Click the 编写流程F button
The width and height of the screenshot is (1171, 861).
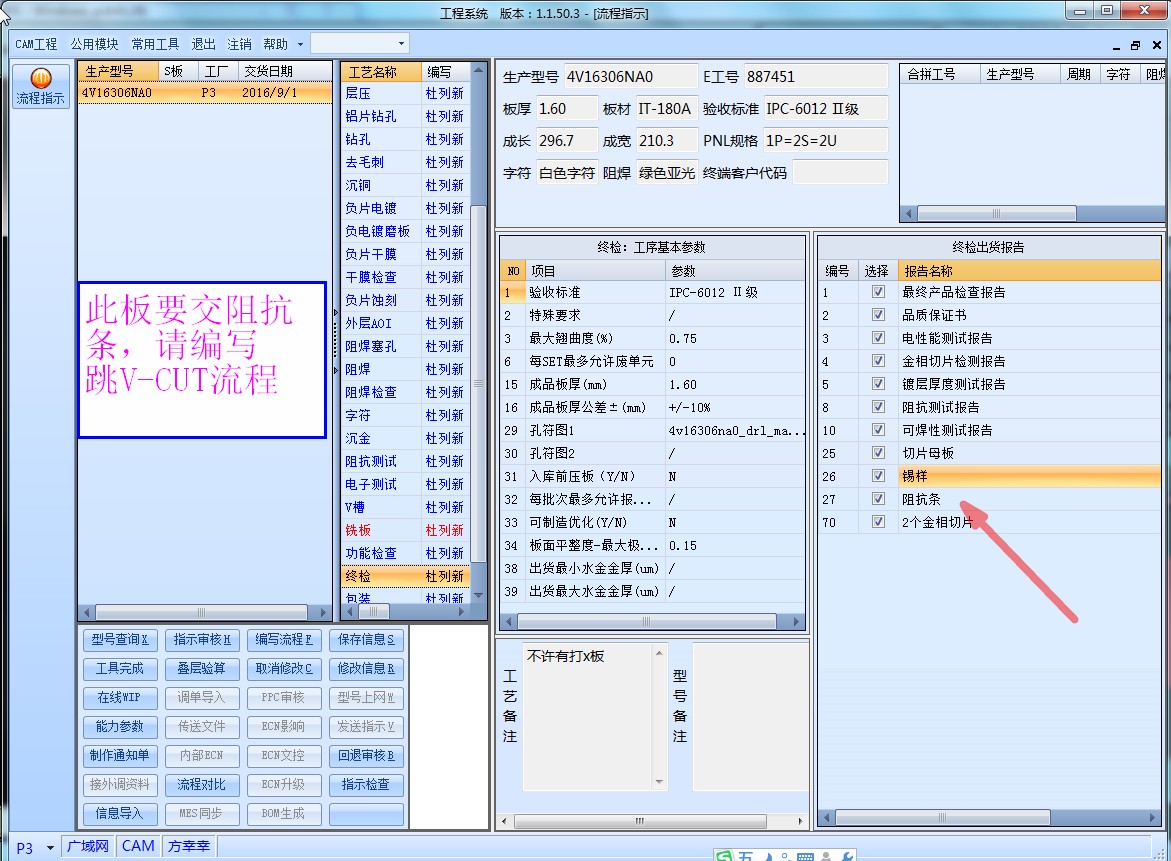pos(284,639)
